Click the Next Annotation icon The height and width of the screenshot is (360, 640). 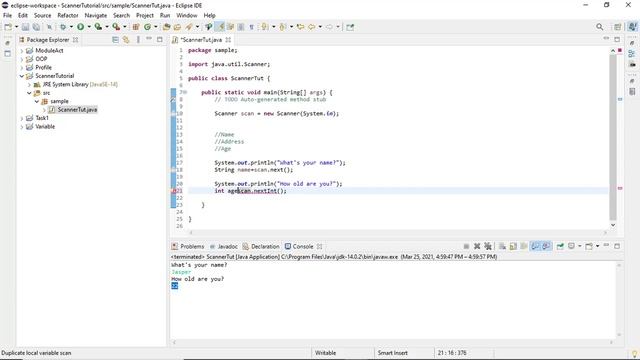coord(265,27)
